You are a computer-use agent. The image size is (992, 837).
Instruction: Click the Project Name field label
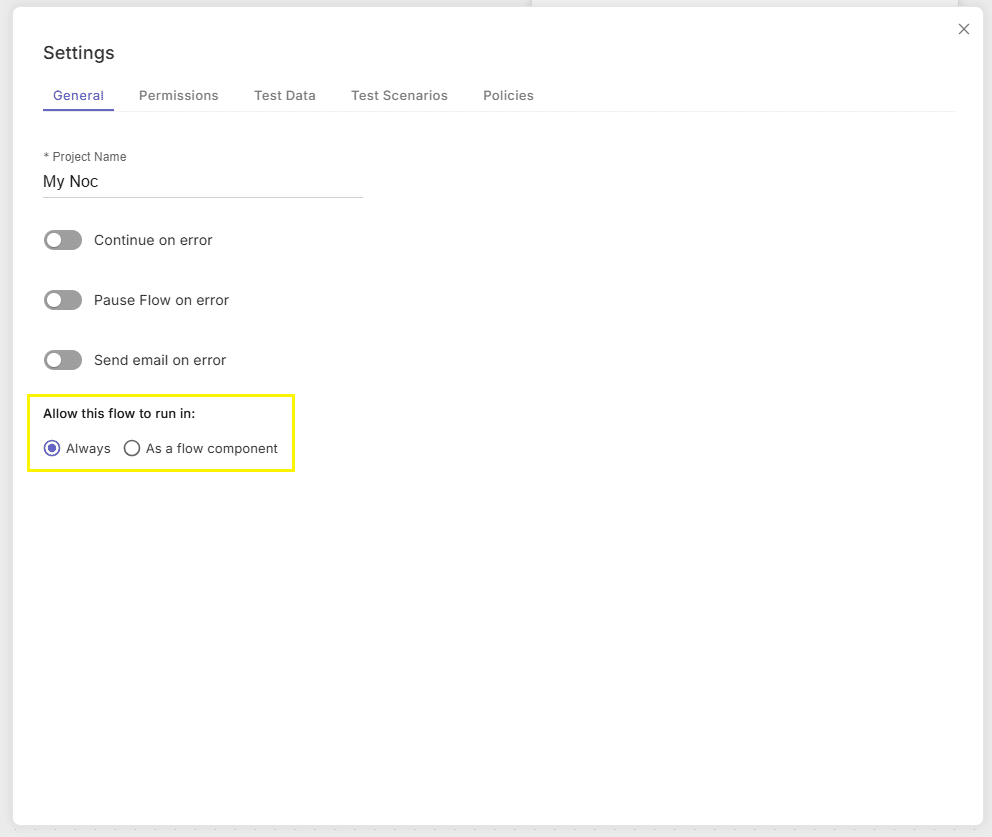85,157
